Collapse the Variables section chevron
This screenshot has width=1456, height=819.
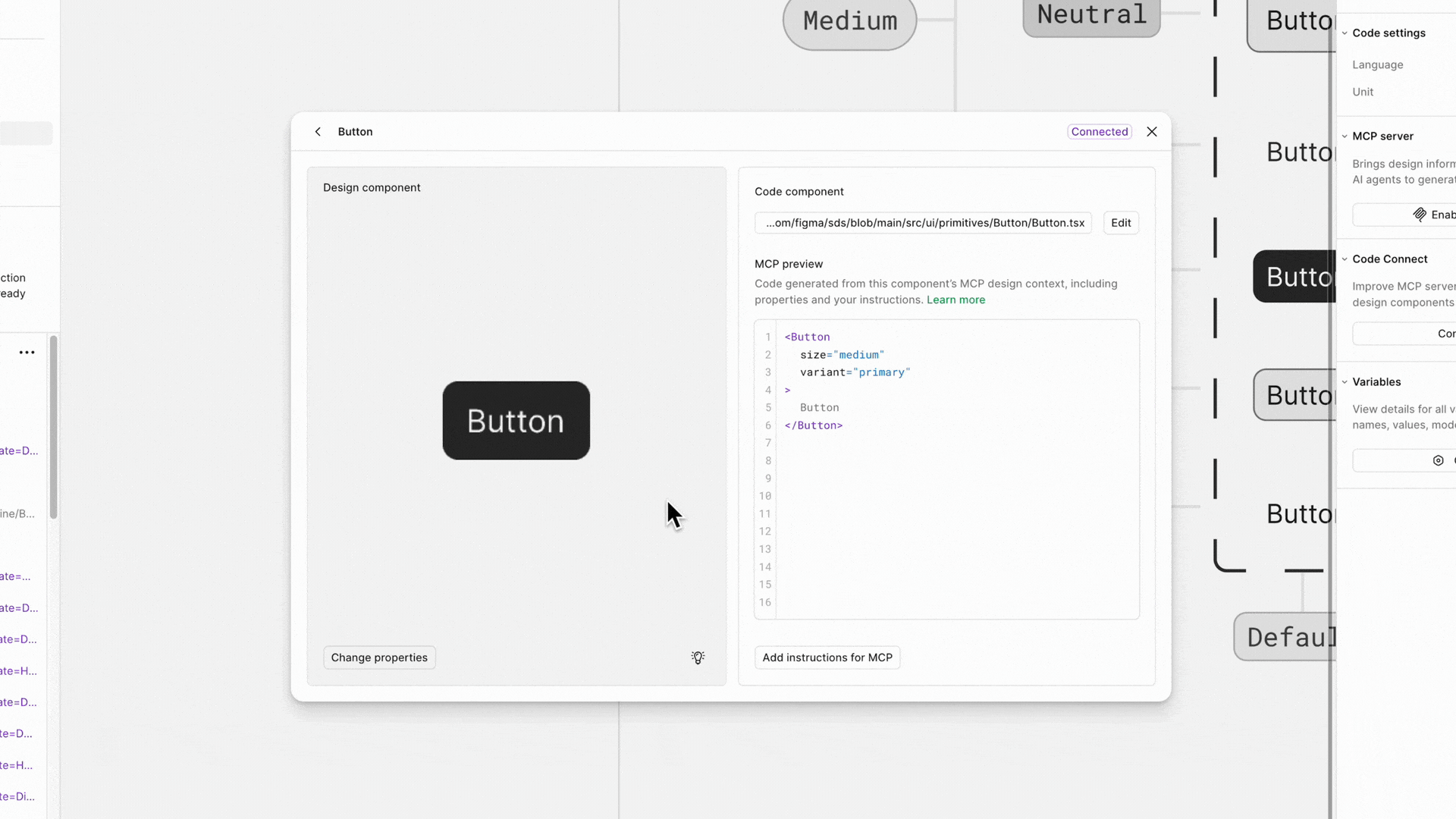coord(1345,382)
